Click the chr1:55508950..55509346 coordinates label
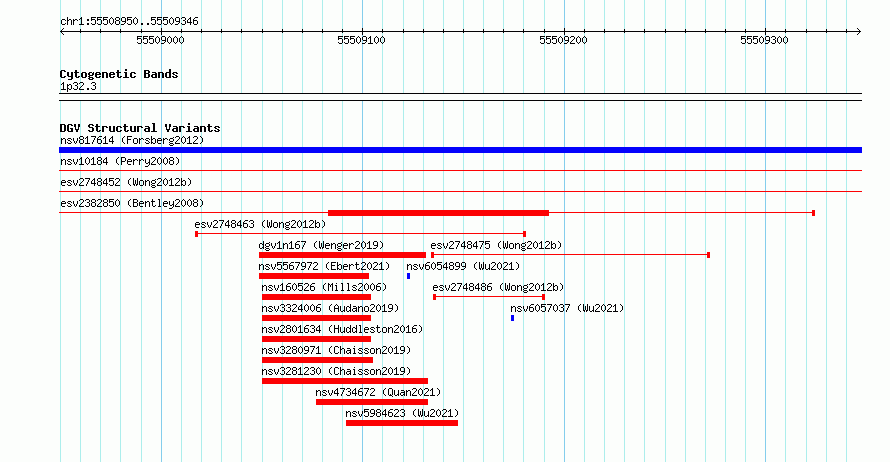 point(129,21)
